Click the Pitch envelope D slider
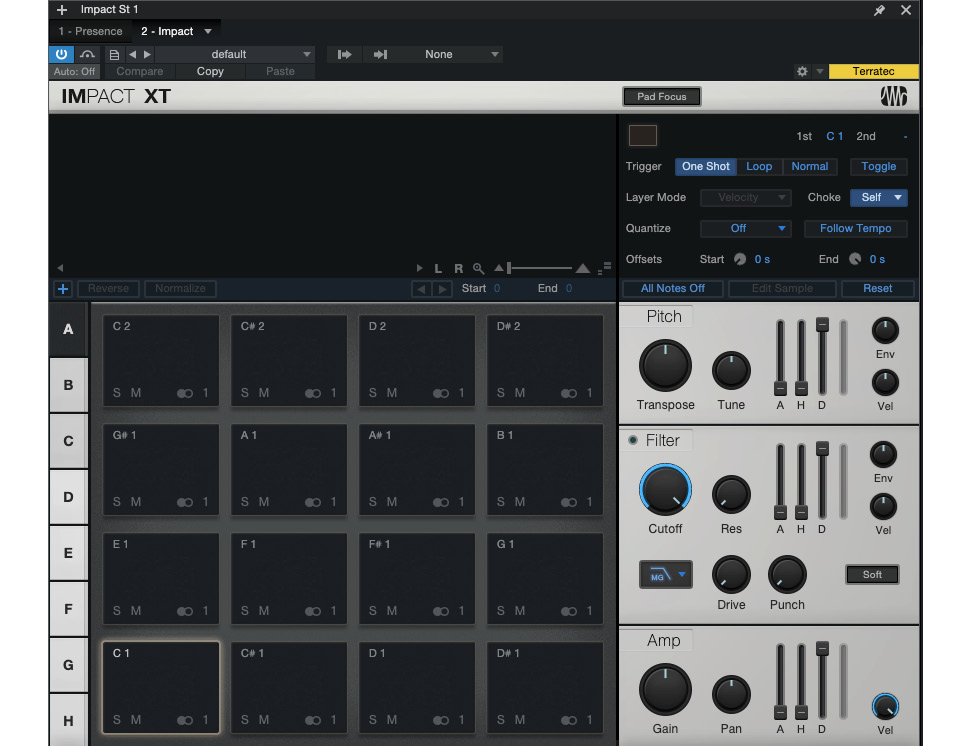This screenshot has height=746, width=970. (x=822, y=357)
